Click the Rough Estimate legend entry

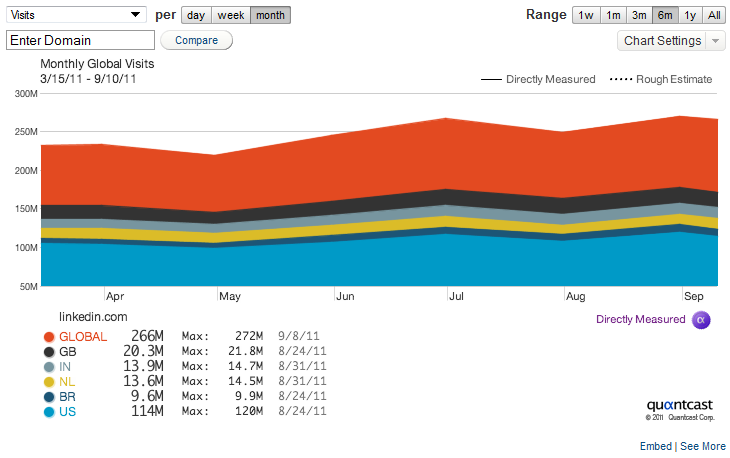coord(661,79)
